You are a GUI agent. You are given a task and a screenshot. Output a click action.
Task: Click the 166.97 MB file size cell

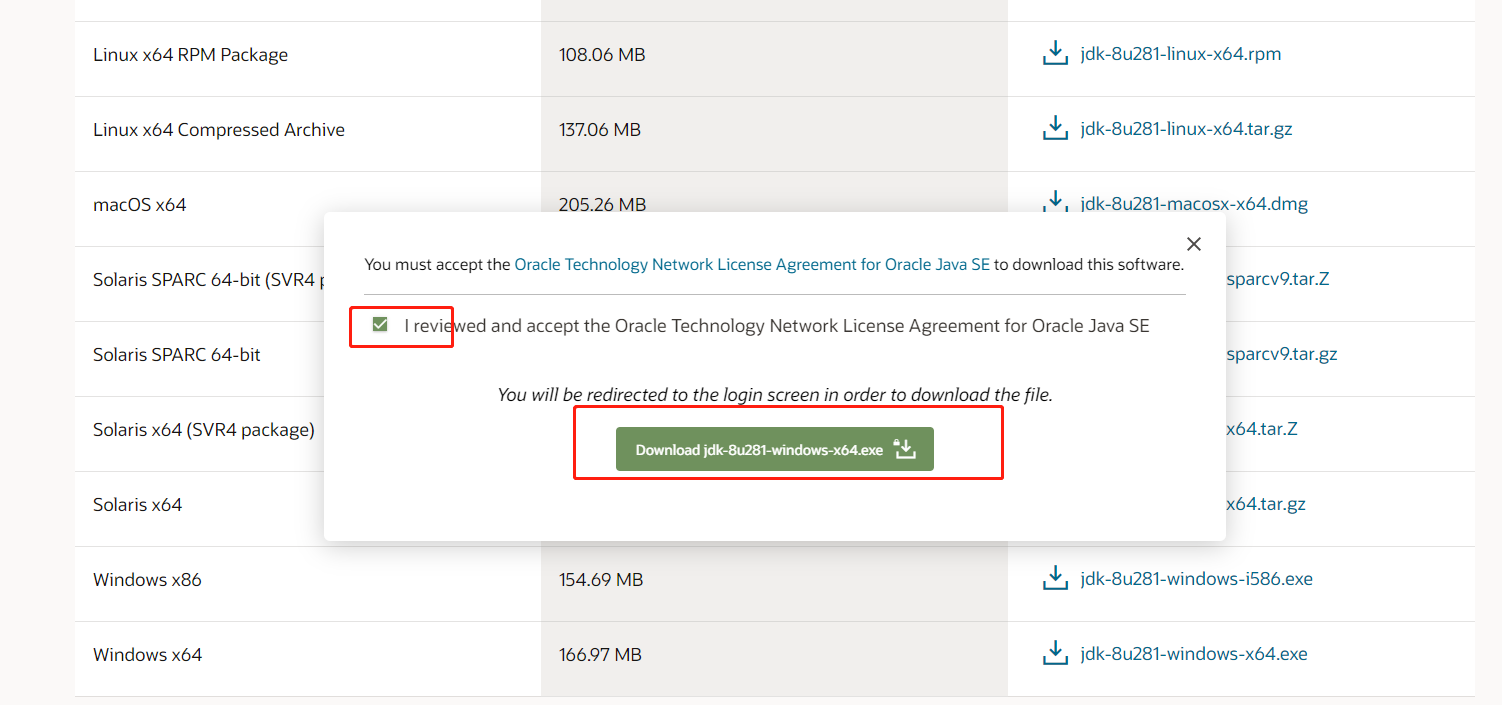tap(600, 655)
